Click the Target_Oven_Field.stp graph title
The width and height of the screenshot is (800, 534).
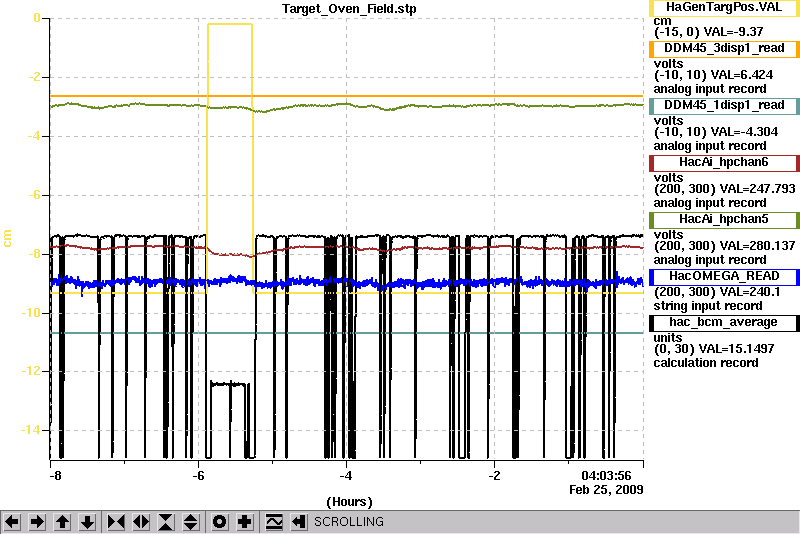349,9
